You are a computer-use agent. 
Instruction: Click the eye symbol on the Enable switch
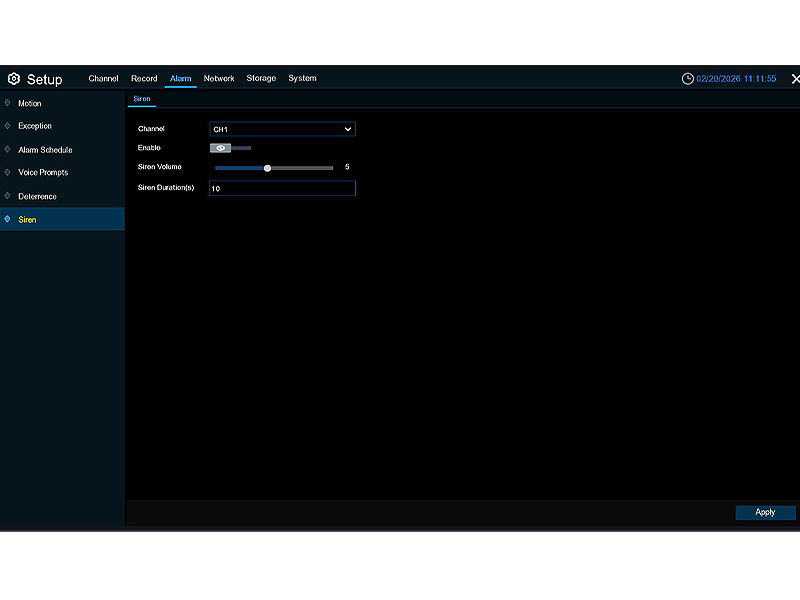coord(221,147)
